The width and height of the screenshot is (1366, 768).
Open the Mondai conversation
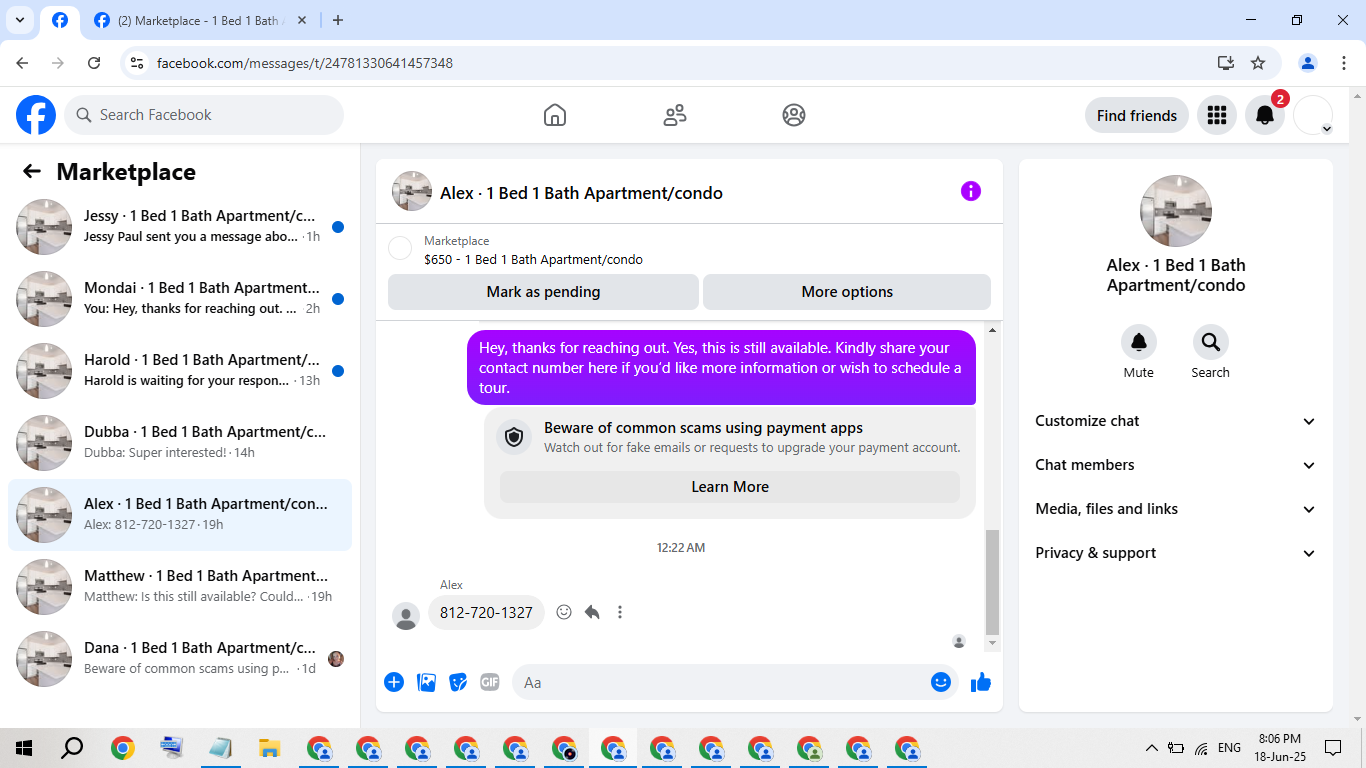180,299
